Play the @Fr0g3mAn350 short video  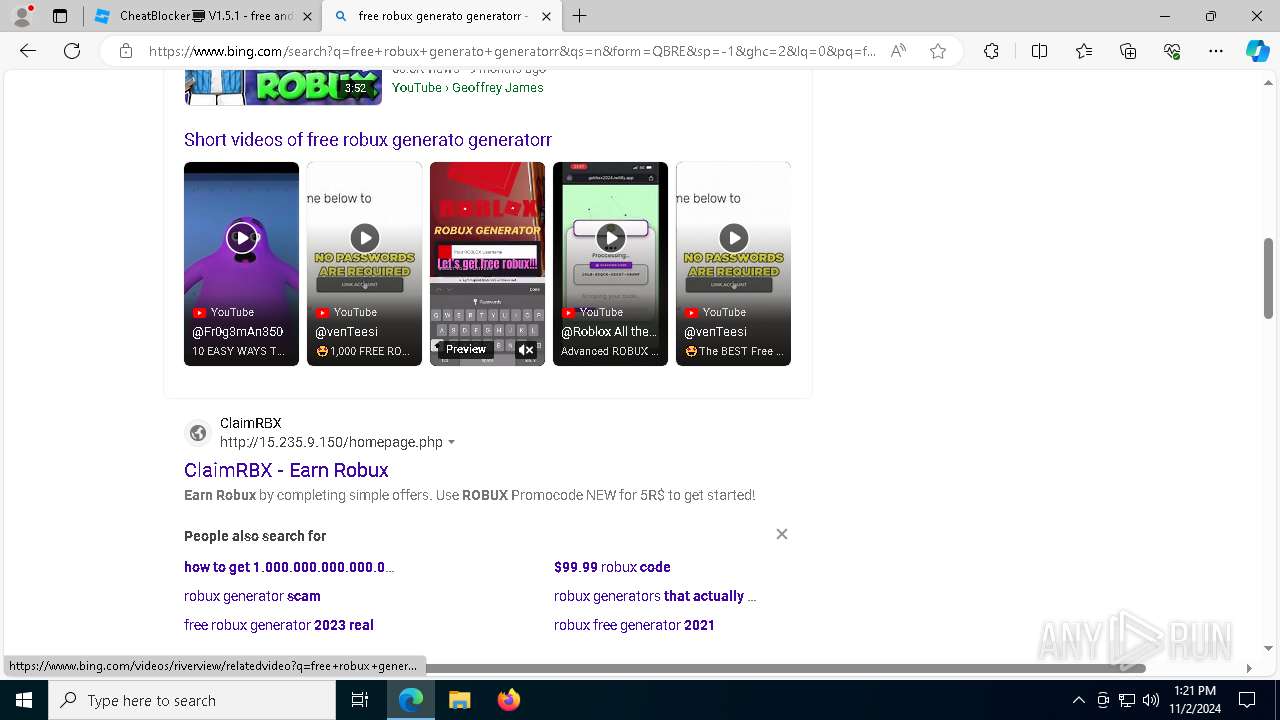(241, 264)
